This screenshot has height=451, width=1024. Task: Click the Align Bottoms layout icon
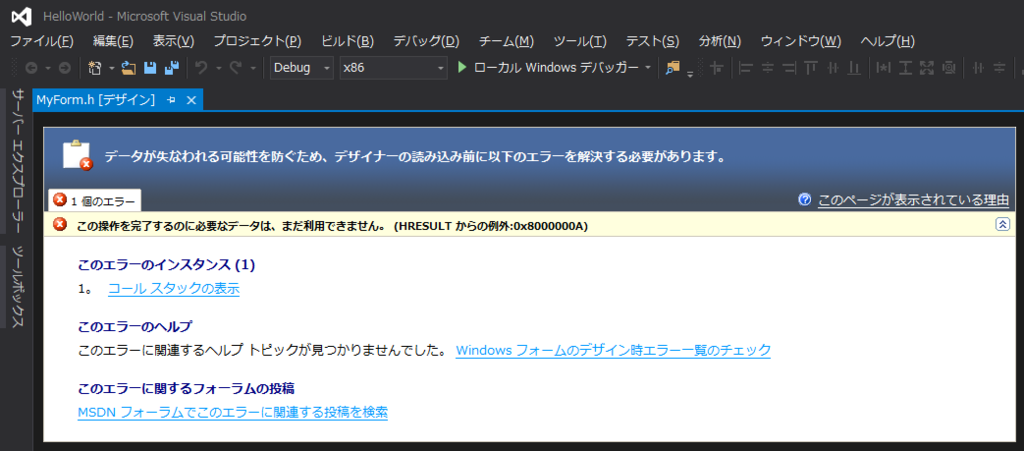pos(854,67)
